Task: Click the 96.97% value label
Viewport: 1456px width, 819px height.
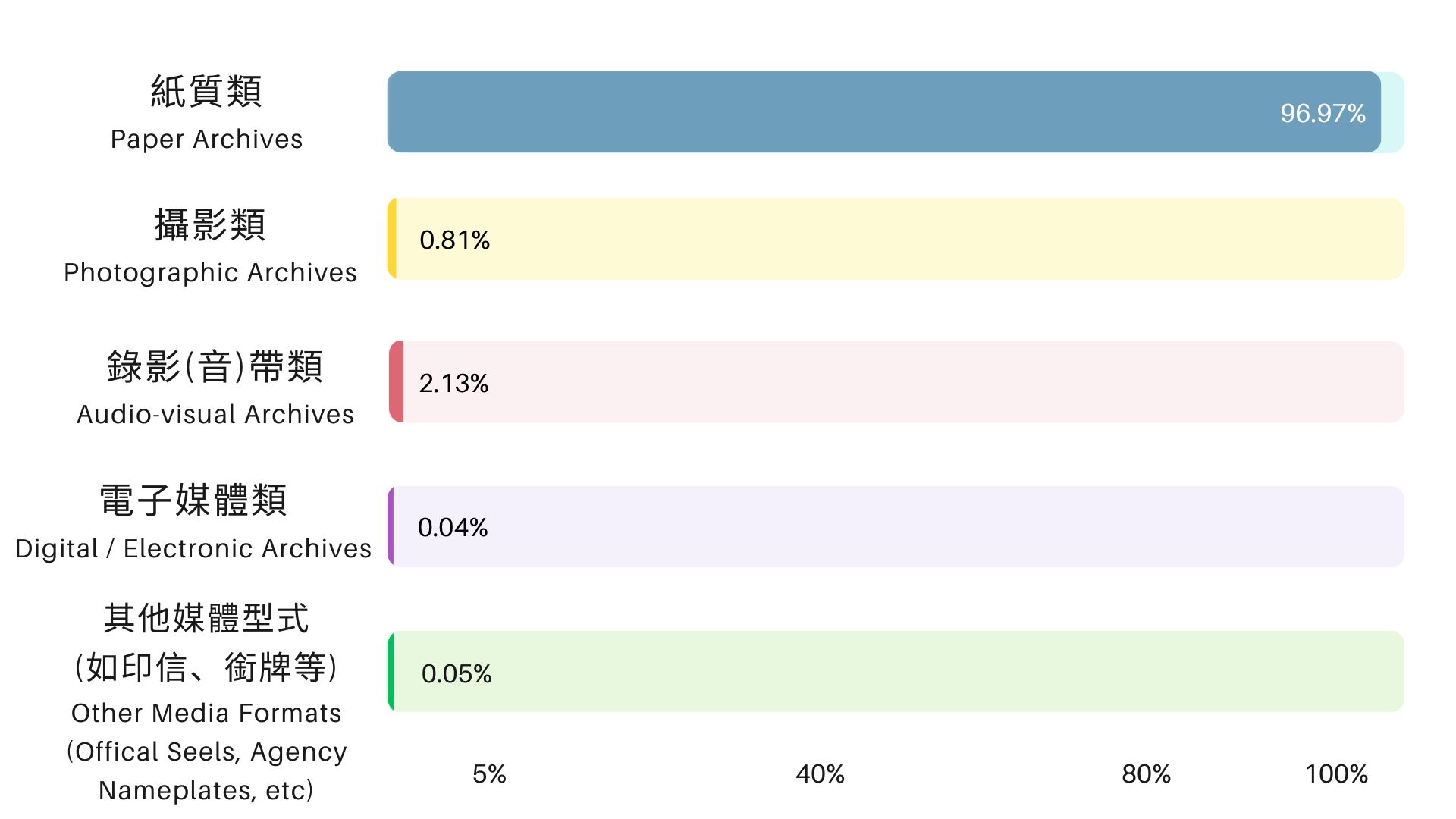Action: (x=1323, y=114)
